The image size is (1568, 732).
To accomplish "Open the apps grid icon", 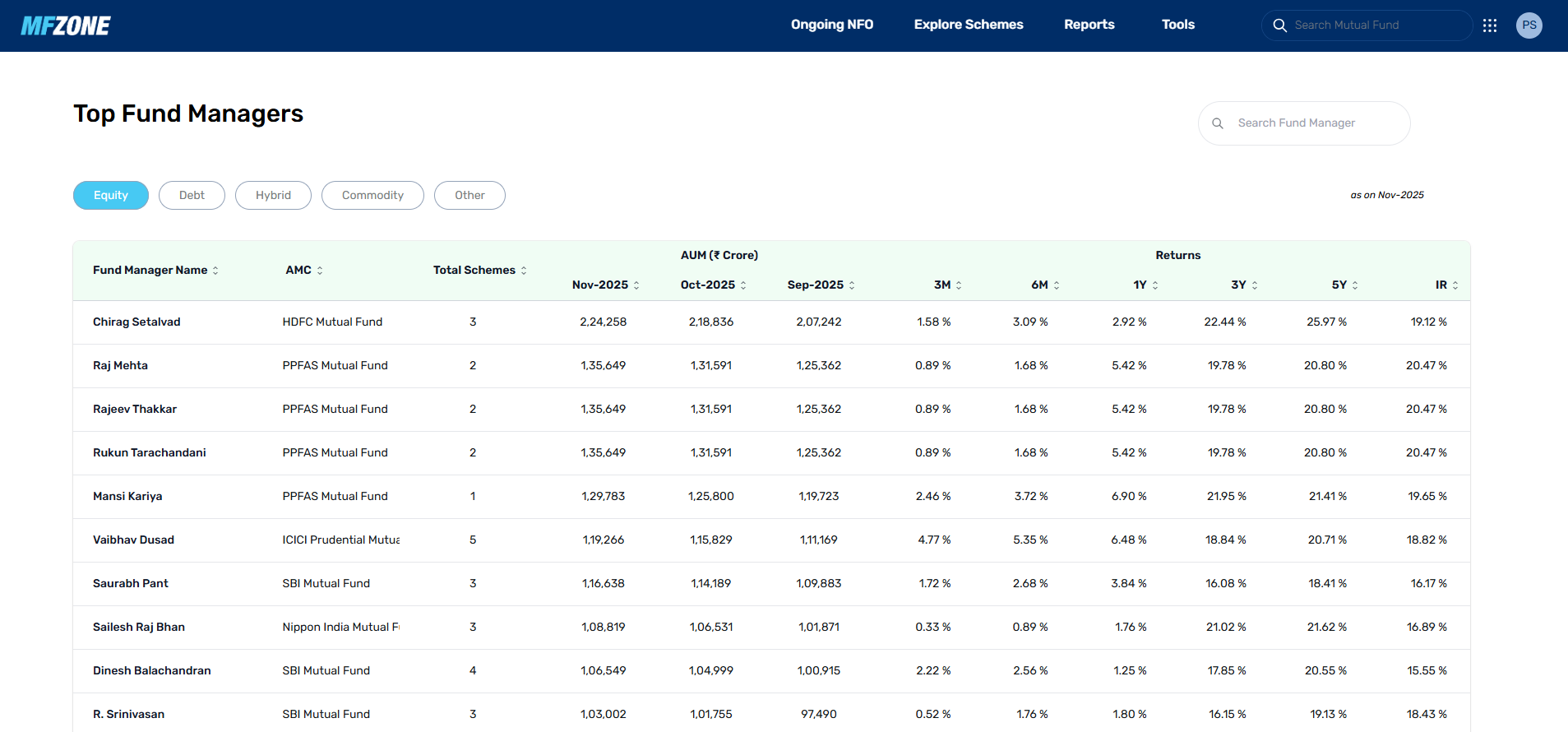I will 1490,25.
